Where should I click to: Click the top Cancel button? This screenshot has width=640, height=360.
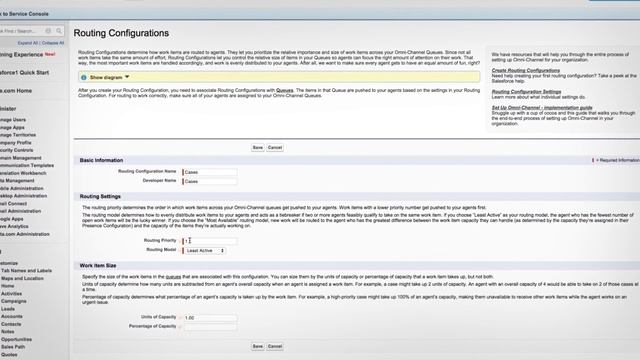(275, 147)
